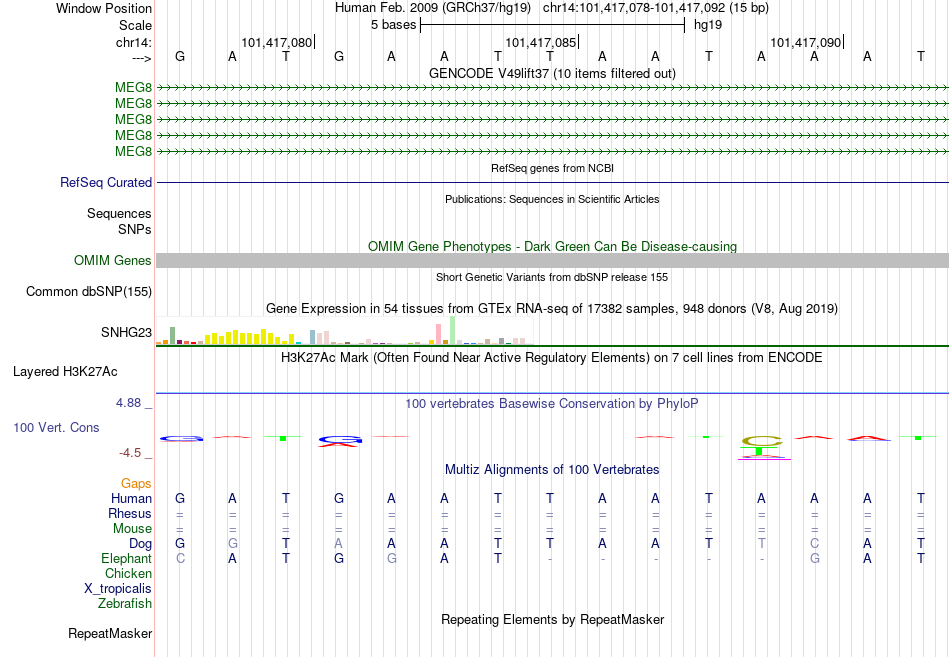Click the C base in the Elephant row

[x=180, y=559]
